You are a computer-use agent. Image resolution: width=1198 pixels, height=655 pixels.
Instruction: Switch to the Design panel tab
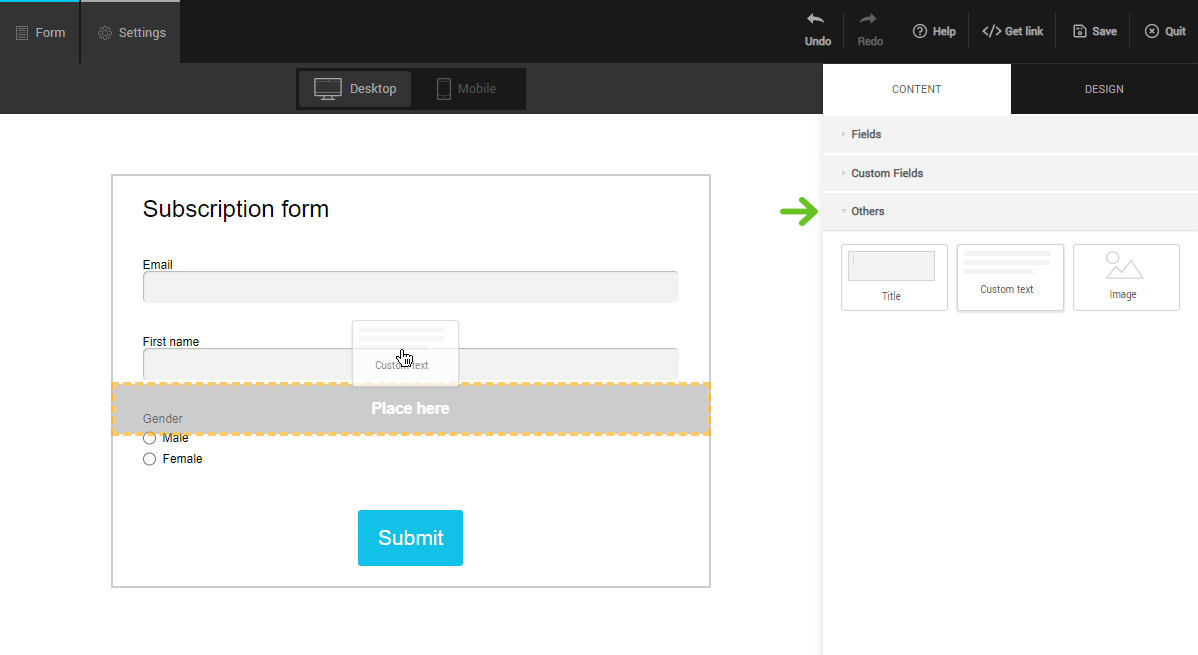click(1104, 89)
